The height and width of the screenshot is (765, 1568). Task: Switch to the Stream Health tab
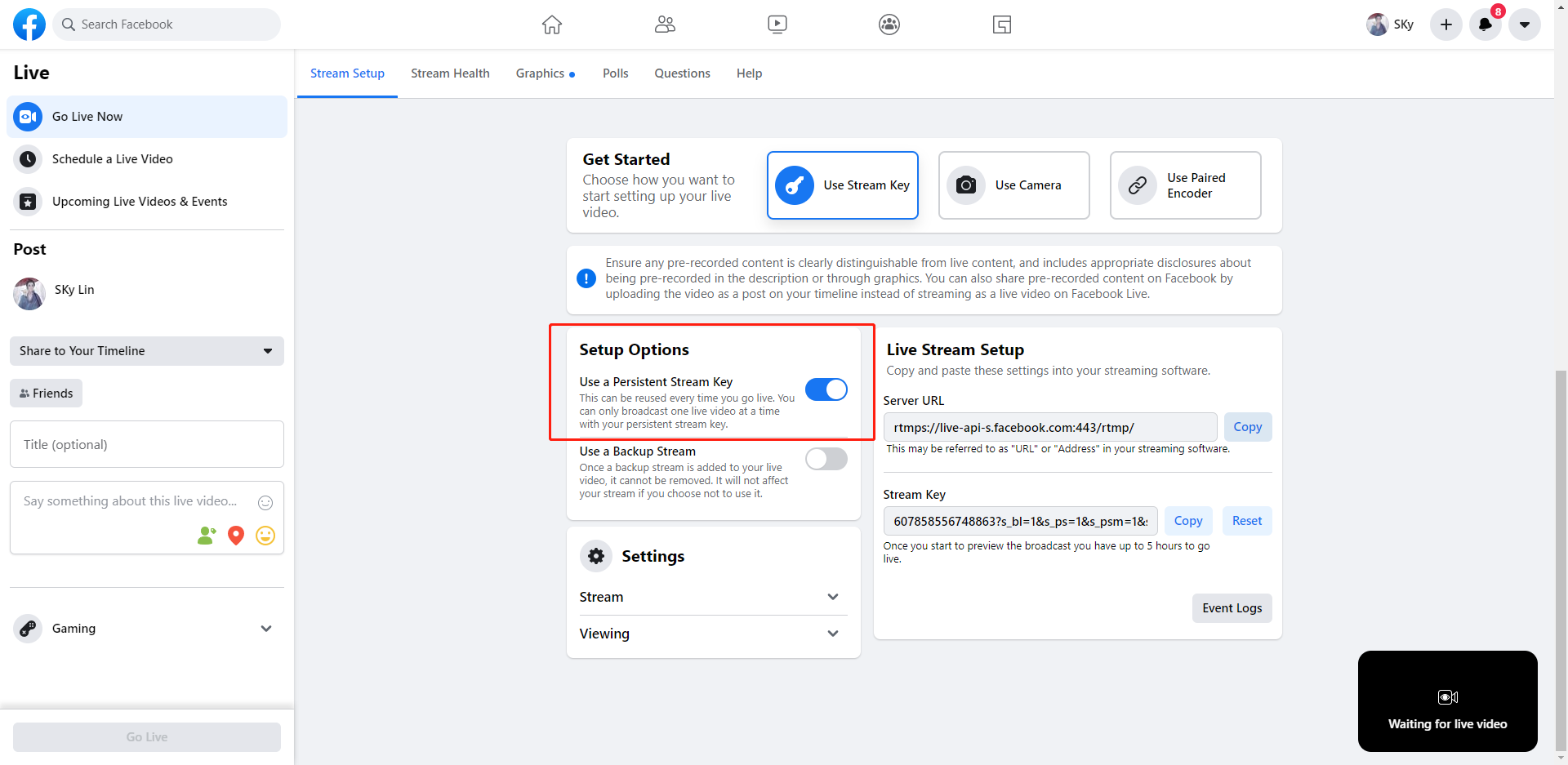click(450, 73)
